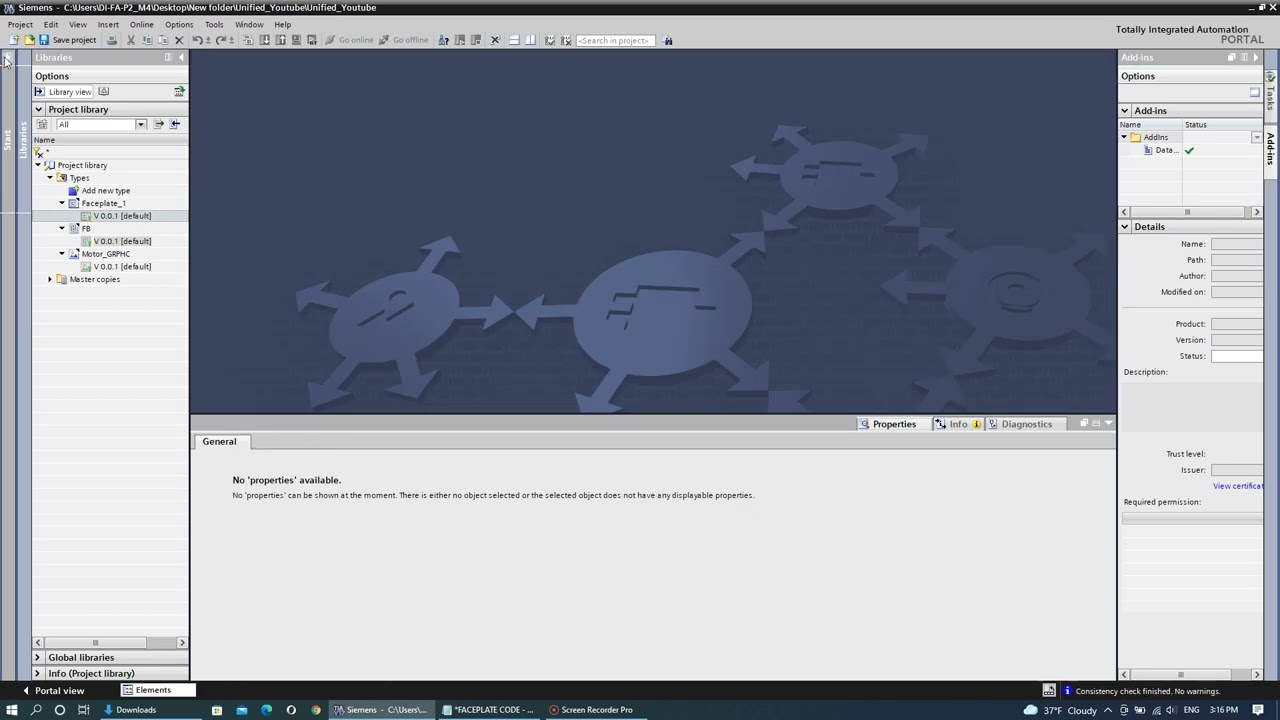The height and width of the screenshot is (720, 1280).
Task: Click the Go online toolbar button
Action: pos(349,40)
